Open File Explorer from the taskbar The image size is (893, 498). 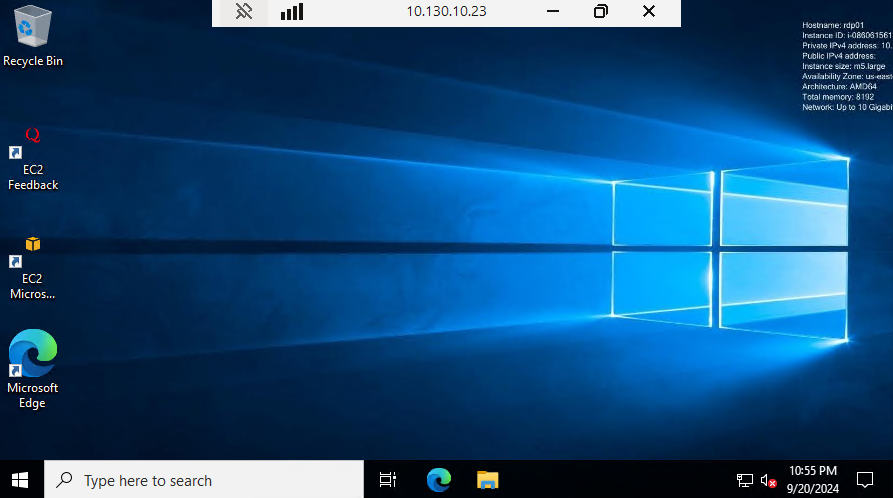tap(487, 480)
